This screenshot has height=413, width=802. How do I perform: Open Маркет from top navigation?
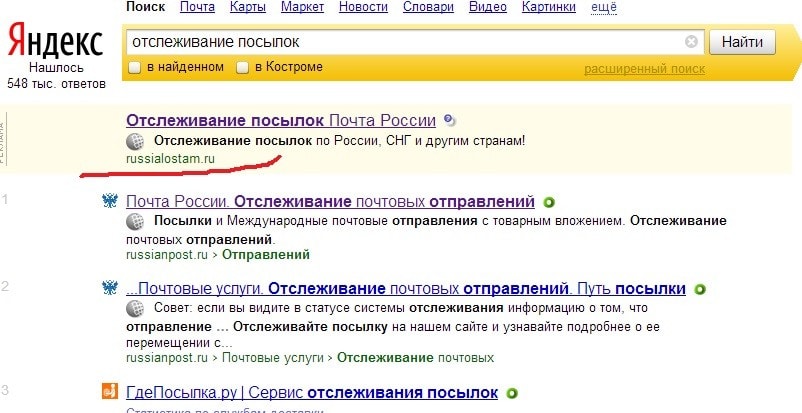tap(303, 7)
